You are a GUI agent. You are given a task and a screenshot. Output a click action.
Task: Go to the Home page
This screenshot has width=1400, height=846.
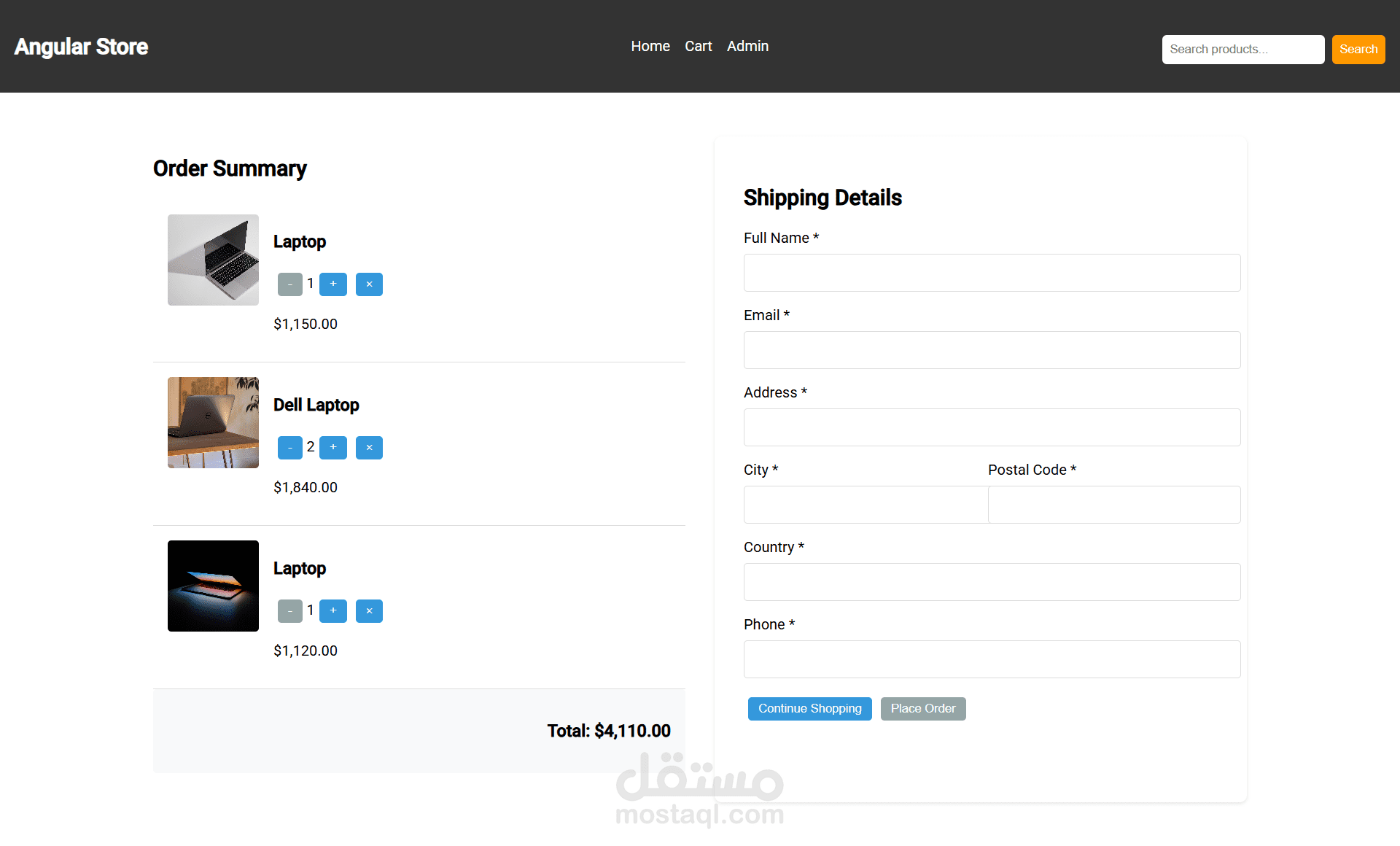pos(650,46)
